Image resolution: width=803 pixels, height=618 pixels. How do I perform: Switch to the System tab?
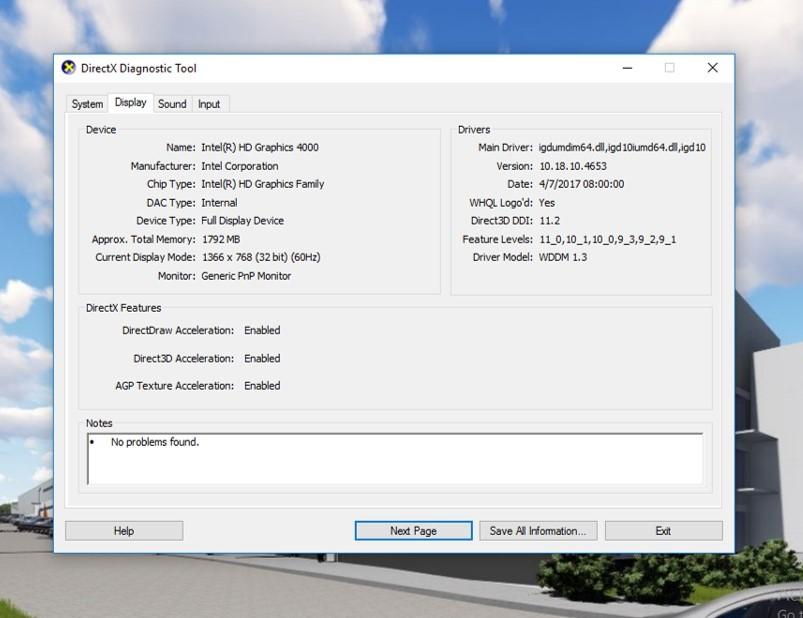[87, 104]
